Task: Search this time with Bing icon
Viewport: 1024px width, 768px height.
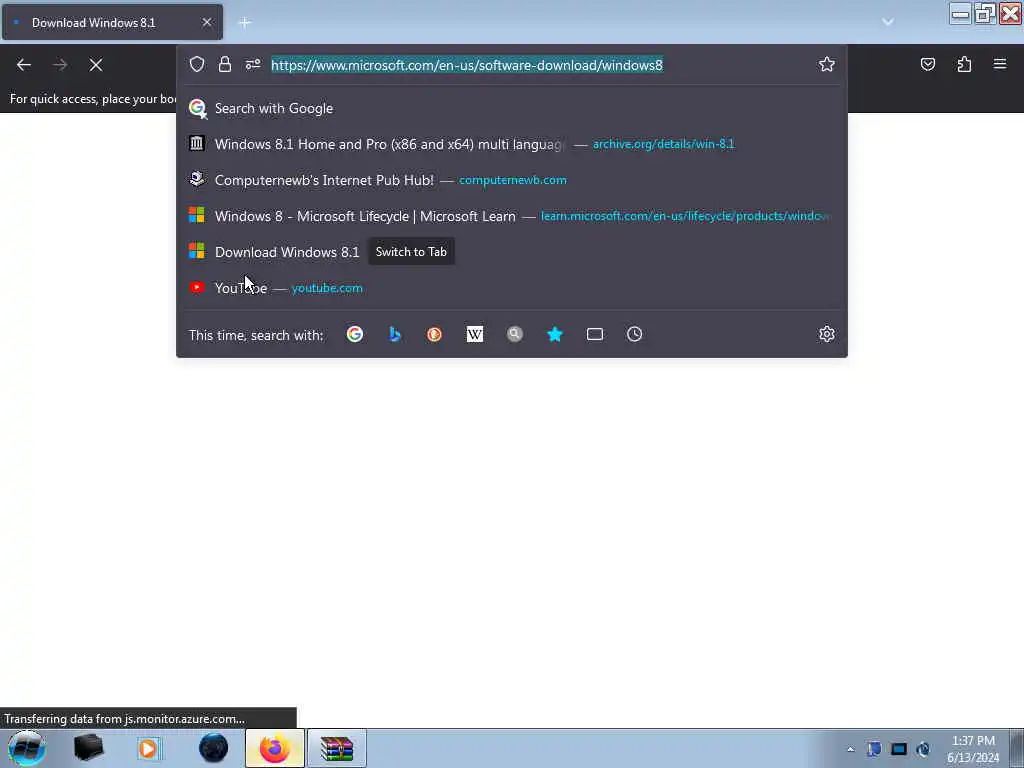Action: pyautogui.click(x=394, y=334)
